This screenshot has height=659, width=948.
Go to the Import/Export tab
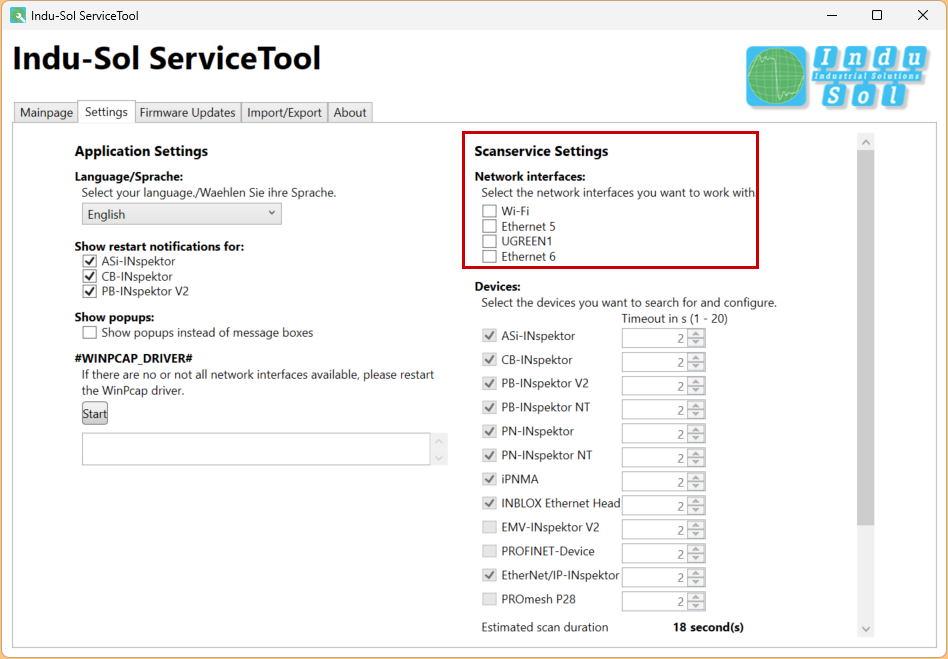(284, 112)
